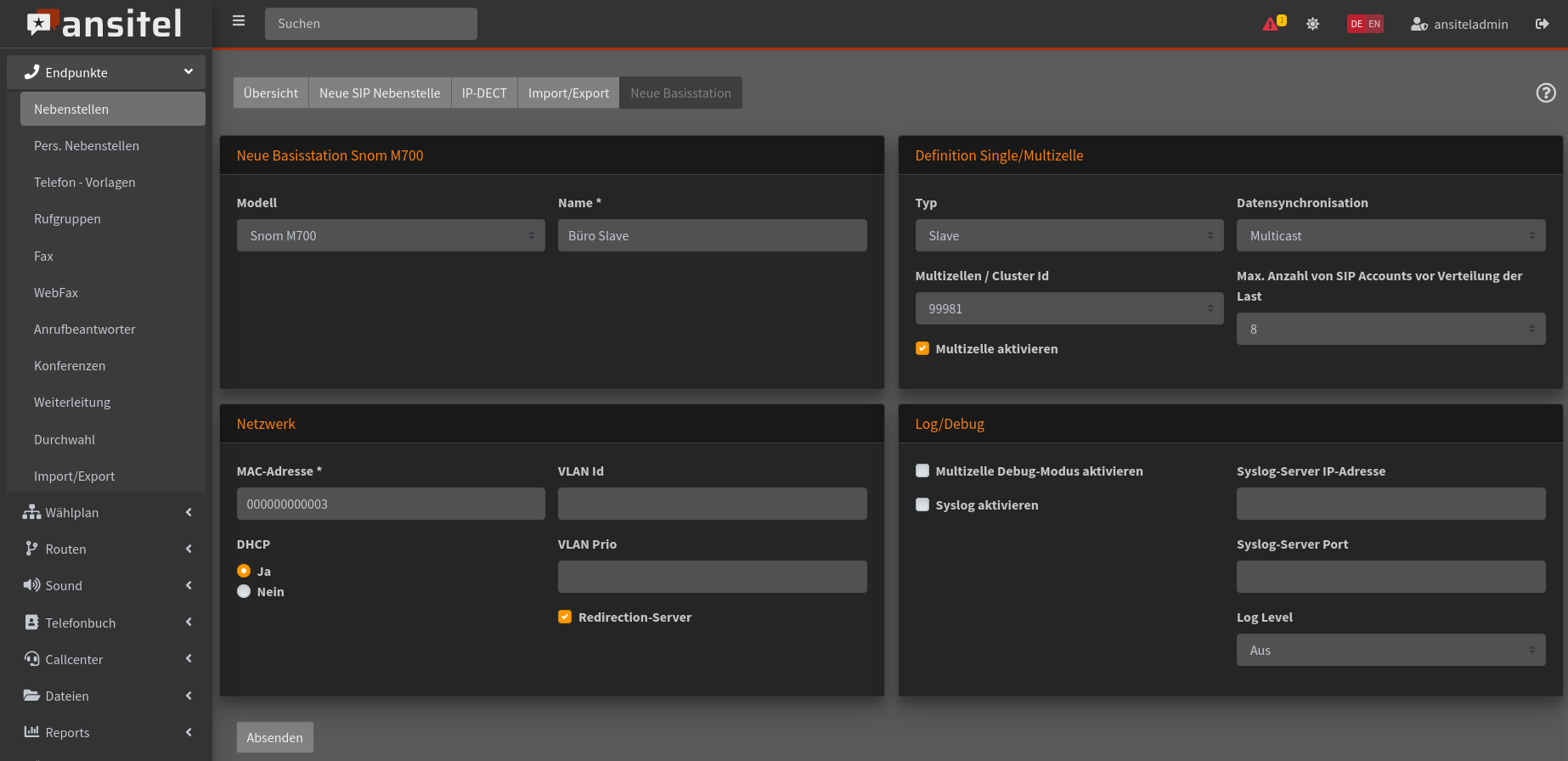Open the warning alert notification icon

[x=1272, y=24]
